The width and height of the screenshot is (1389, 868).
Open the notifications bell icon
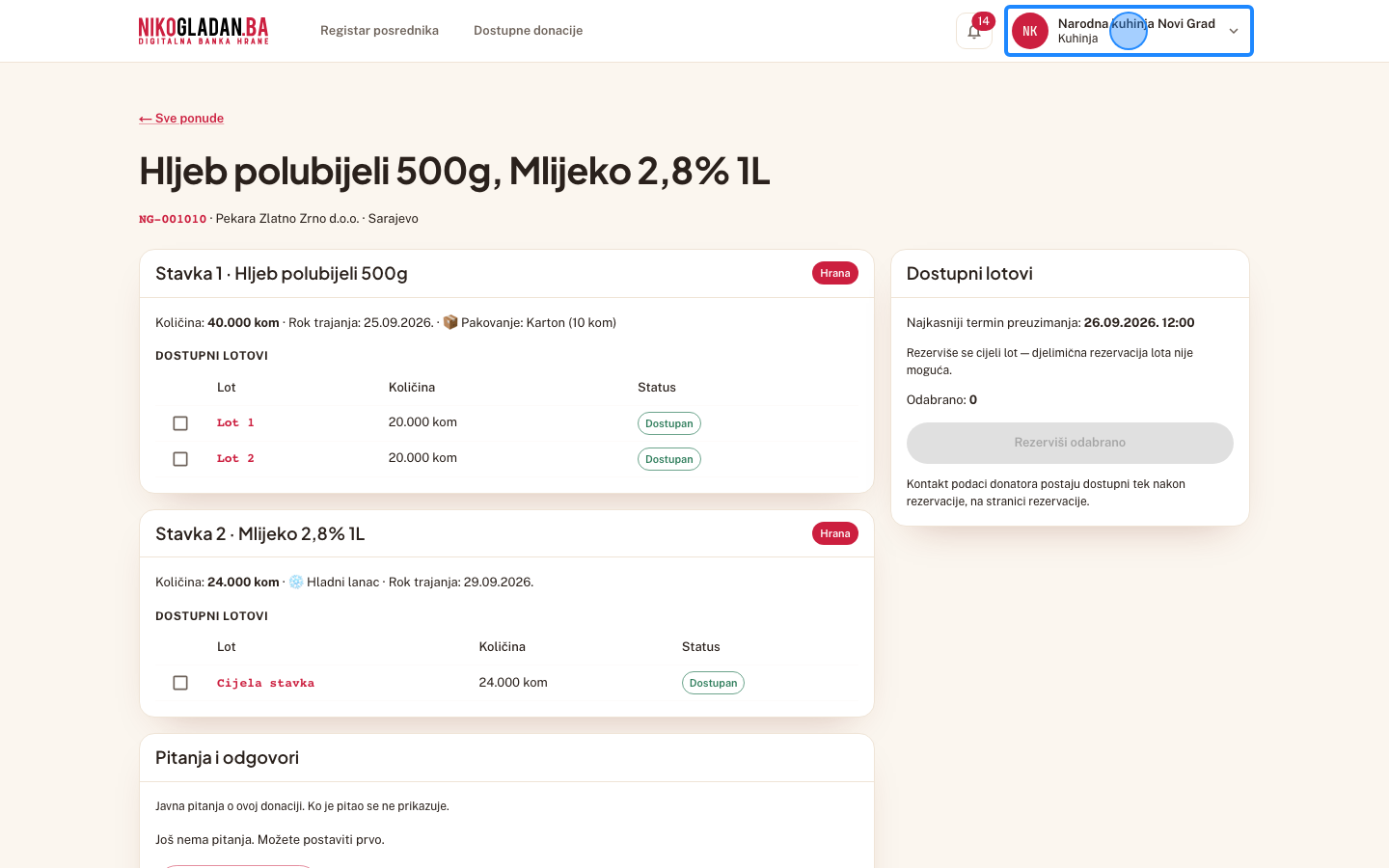click(x=973, y=31)
